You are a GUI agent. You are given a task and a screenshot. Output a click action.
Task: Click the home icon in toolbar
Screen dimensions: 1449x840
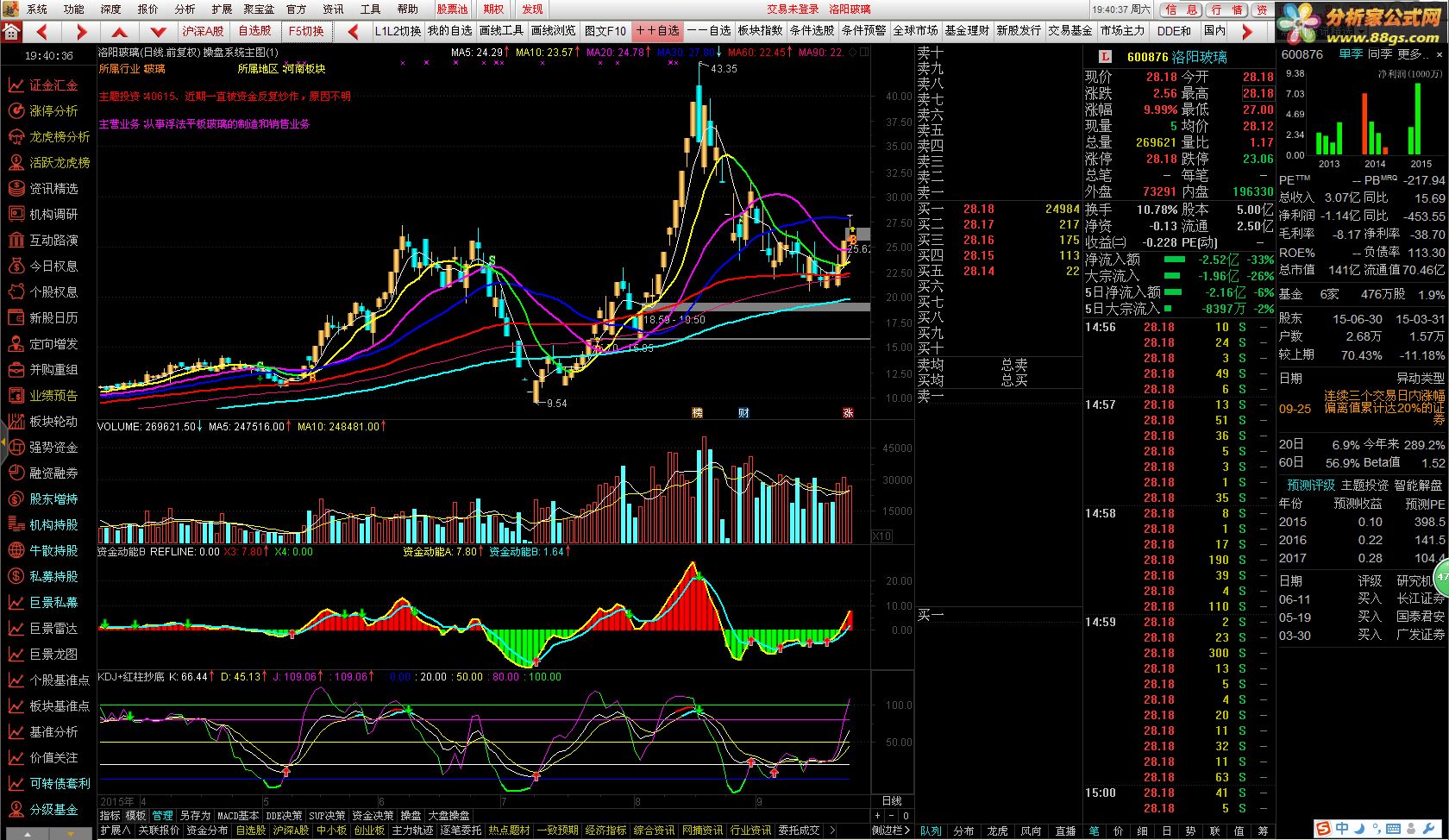(12, 32)
